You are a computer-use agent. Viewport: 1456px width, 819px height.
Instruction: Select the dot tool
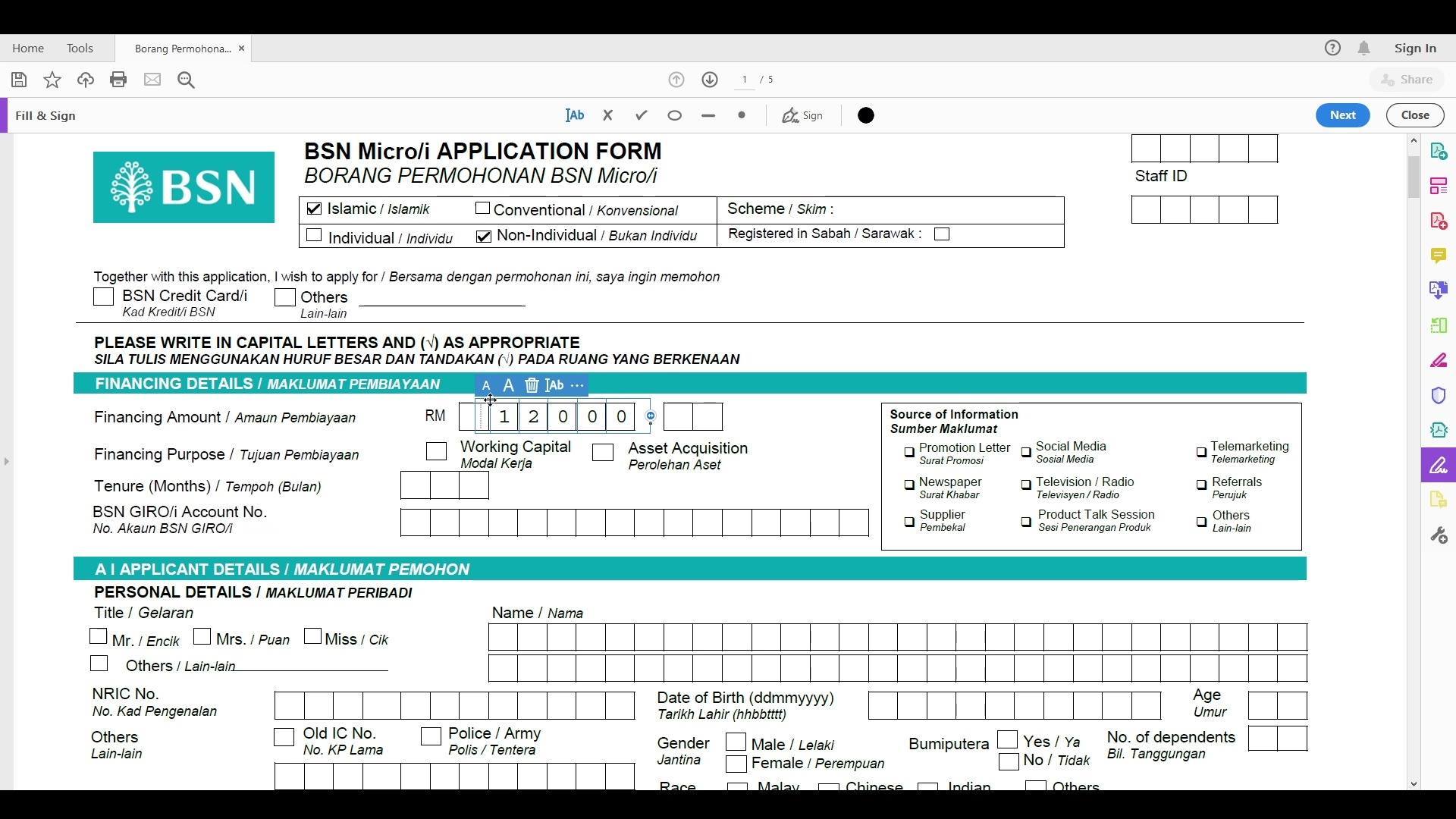(x=742, y=115)
